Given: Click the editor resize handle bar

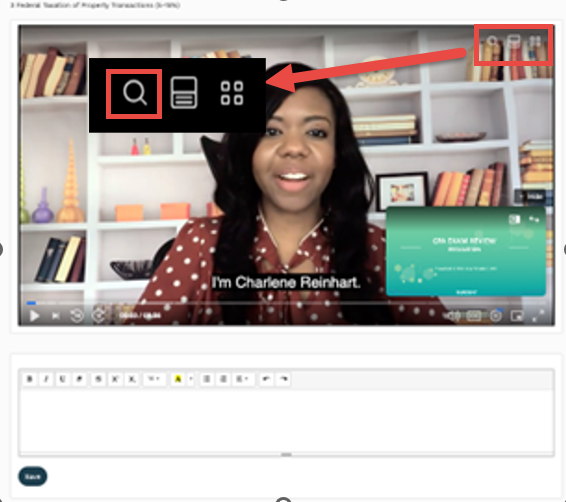Looking at the screenshot, I should (286, 454).
